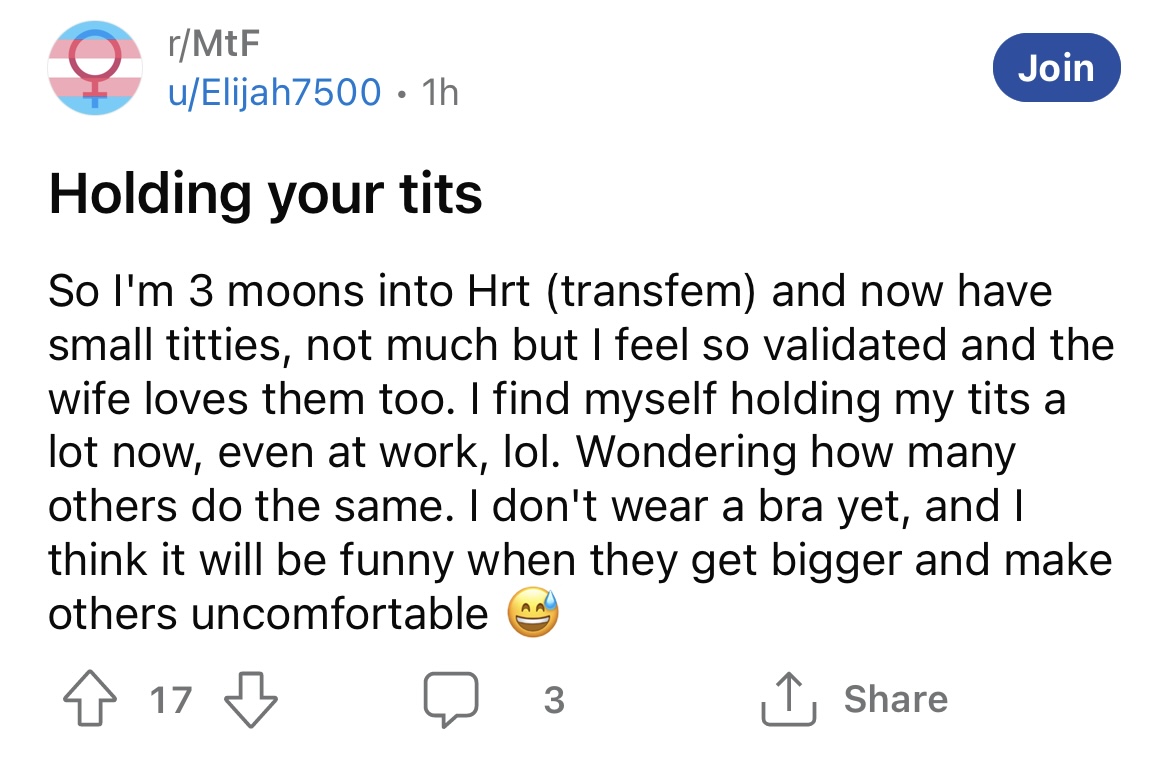Viewport: 1169px width, 759px height.
Task: Click the last line of post body
Action: pyautogui.click(x=268, y=614)
